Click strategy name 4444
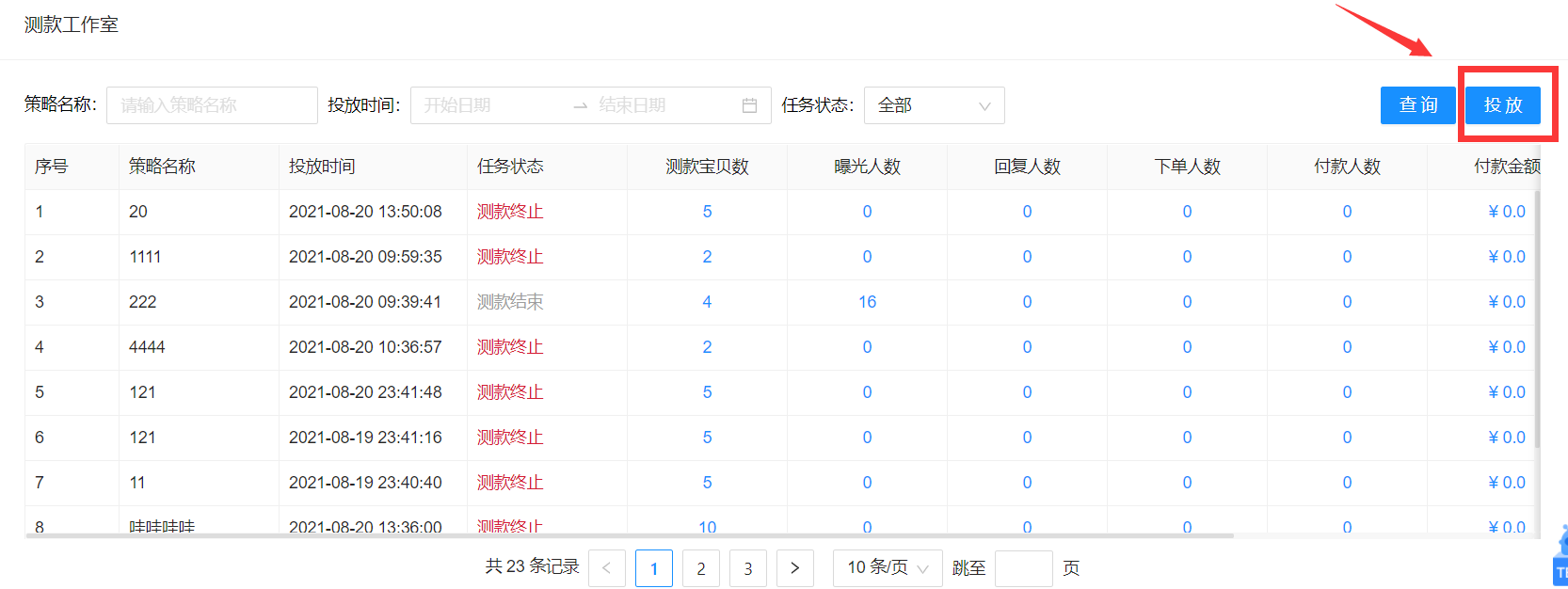This screenshot has height=589, width=1568. [147, 347]
